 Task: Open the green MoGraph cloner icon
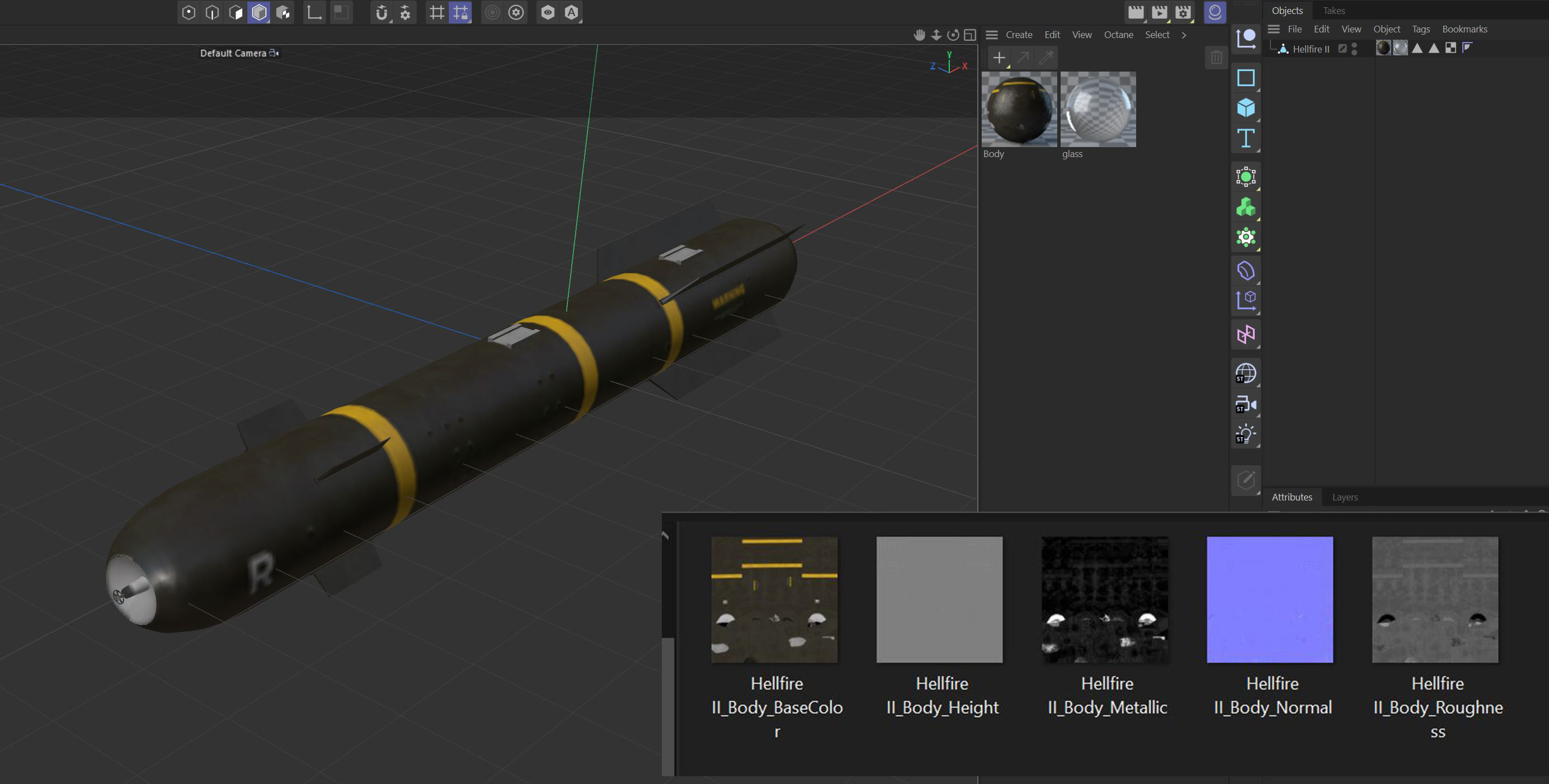tap(1246, 207)
